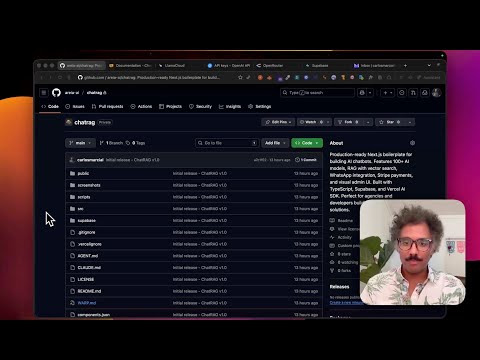
Task: Click the Watch button
Action: pos(311,122)
